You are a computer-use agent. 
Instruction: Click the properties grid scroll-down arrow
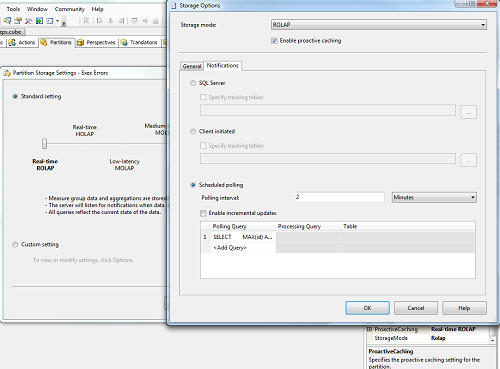pos(492,340)
